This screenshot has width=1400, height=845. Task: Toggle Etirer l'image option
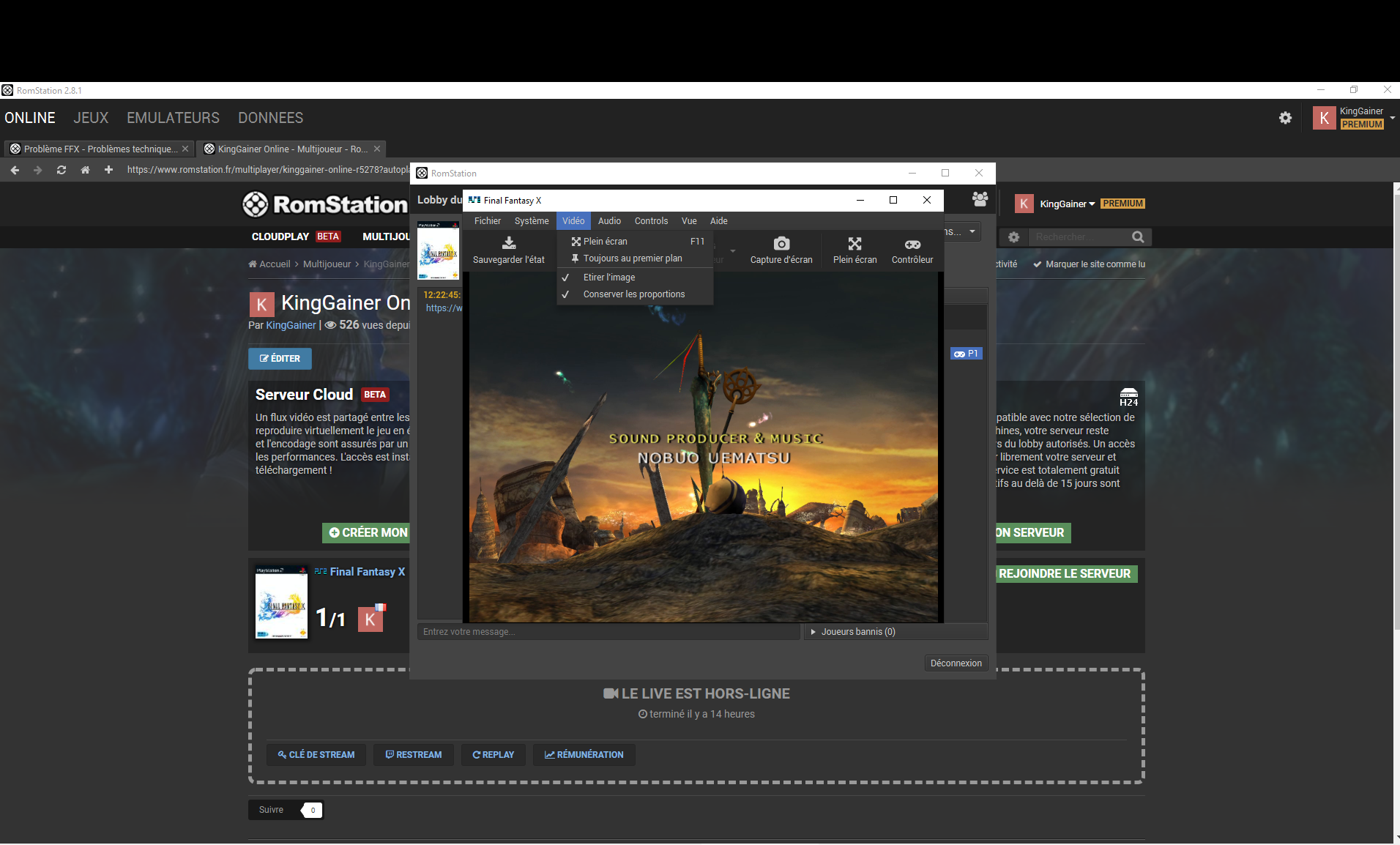click(x=634, y=278)
